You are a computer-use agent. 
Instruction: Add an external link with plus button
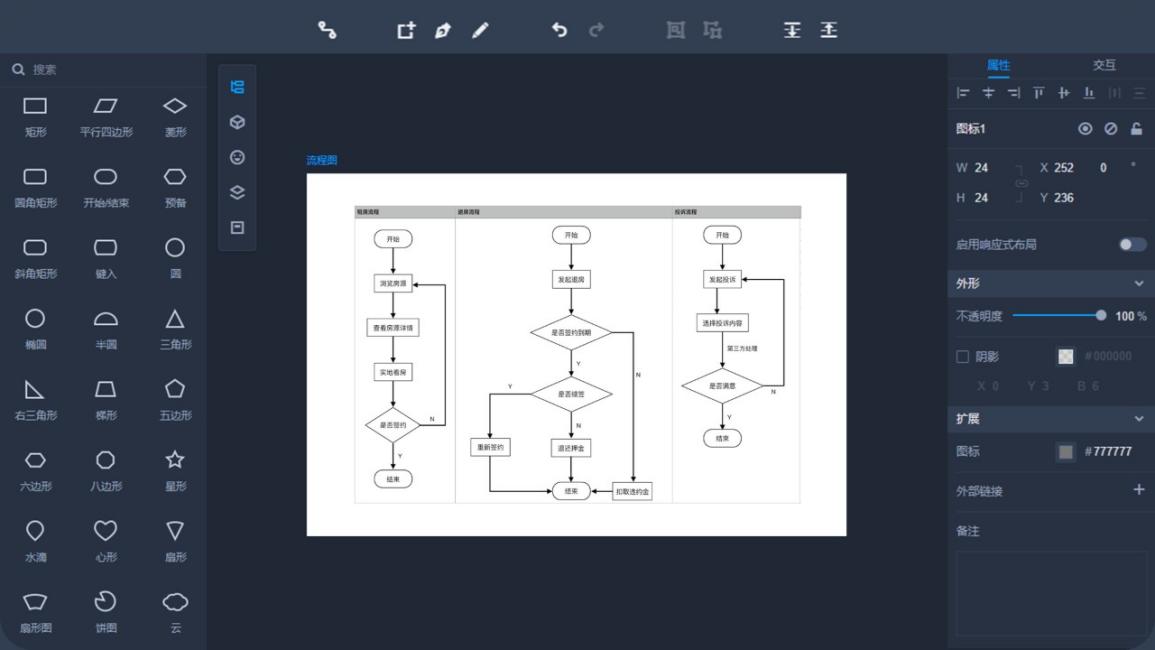1139,490
